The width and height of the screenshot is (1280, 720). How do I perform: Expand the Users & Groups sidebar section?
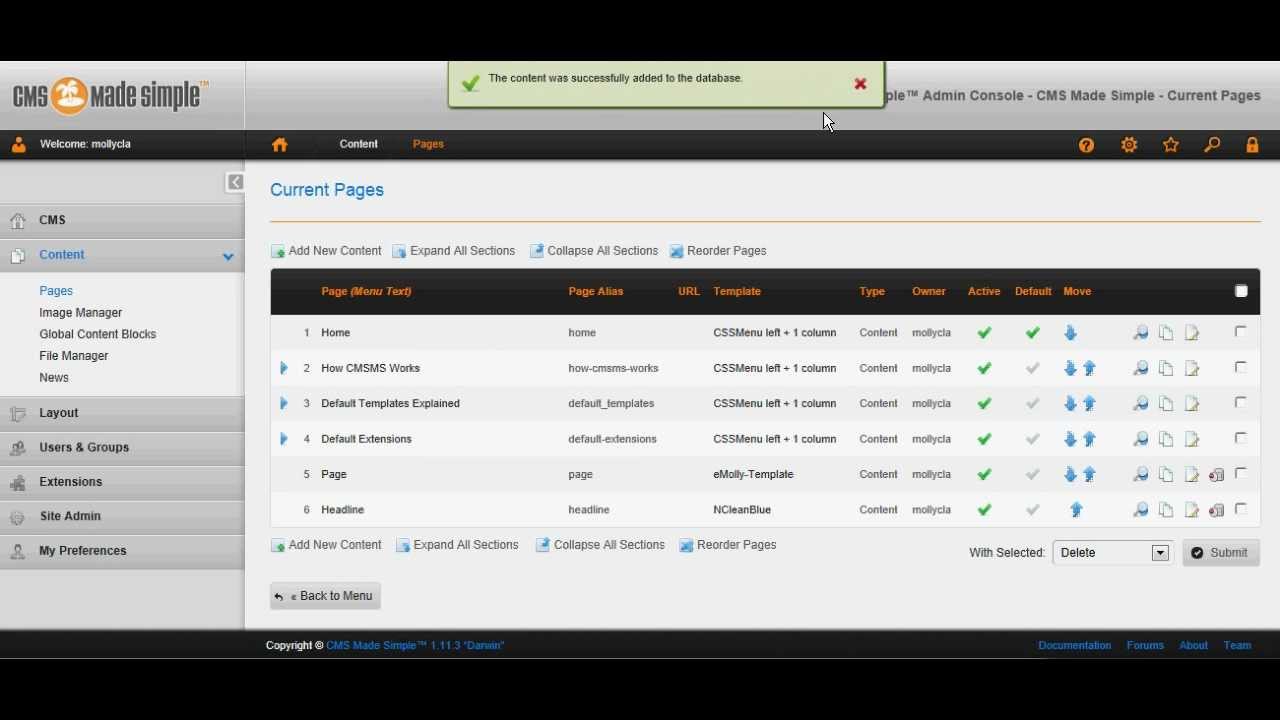click(x=122, y=448)
